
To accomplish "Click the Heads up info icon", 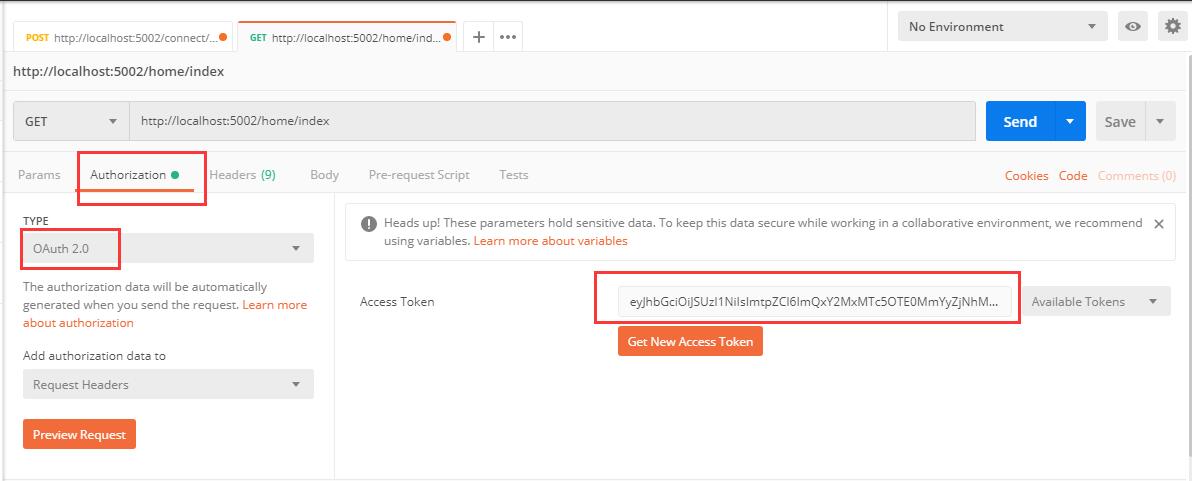I will click(x=369, y=224).
